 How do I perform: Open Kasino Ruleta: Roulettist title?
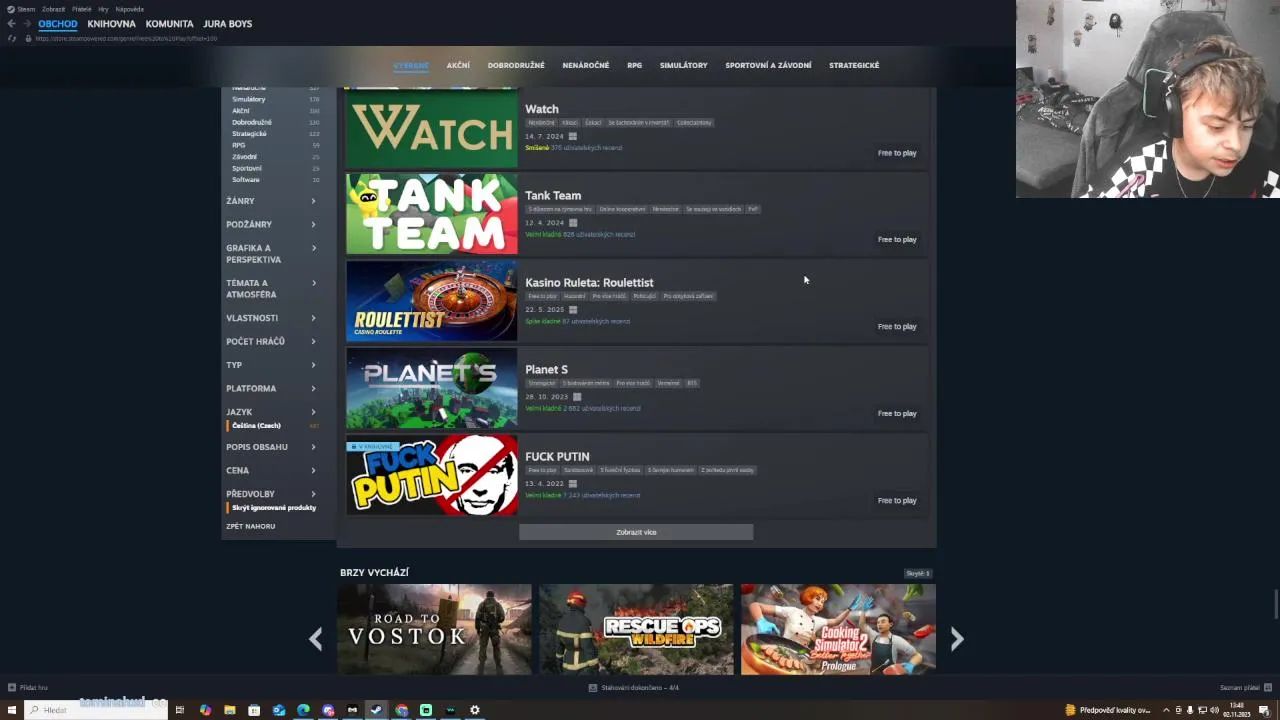point(589,283)
